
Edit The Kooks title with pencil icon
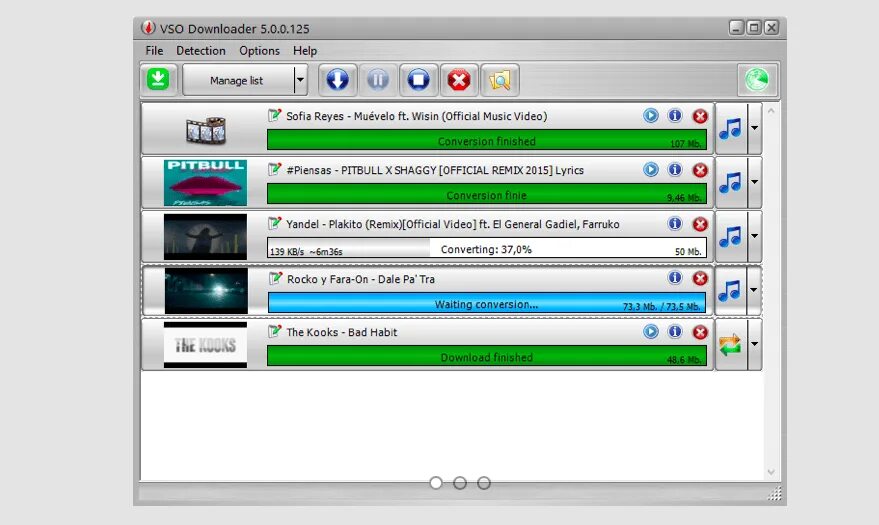[275, 331]
